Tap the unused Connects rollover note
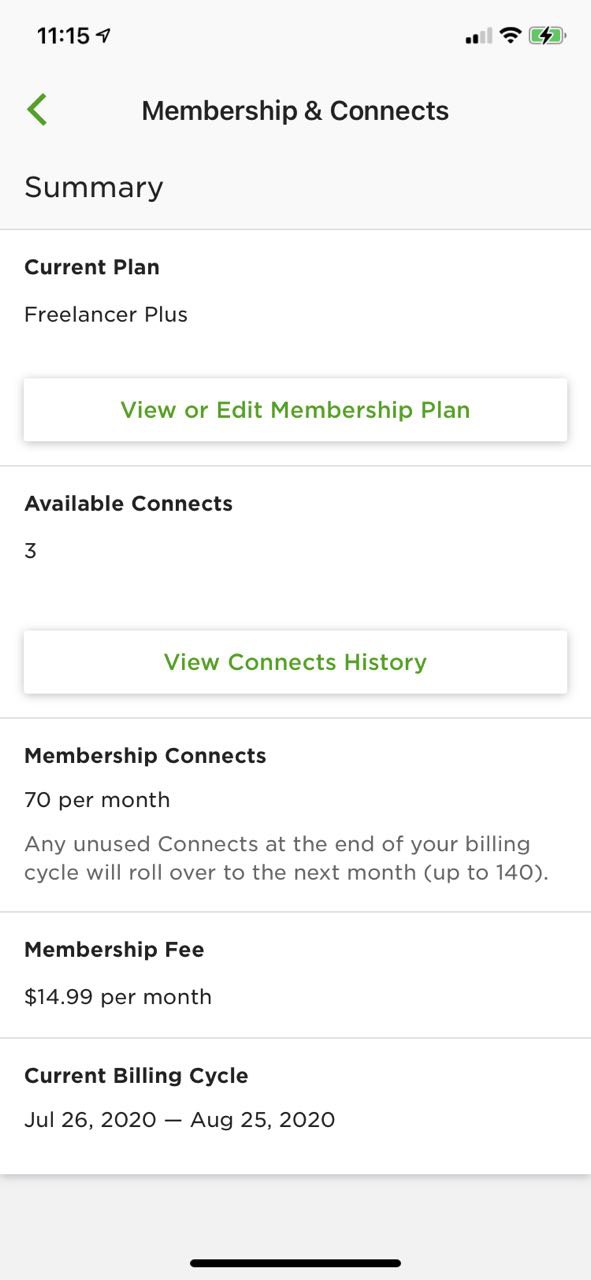Screen dimensions: 591x1280 pyautogui.click(x=287, y=858)
